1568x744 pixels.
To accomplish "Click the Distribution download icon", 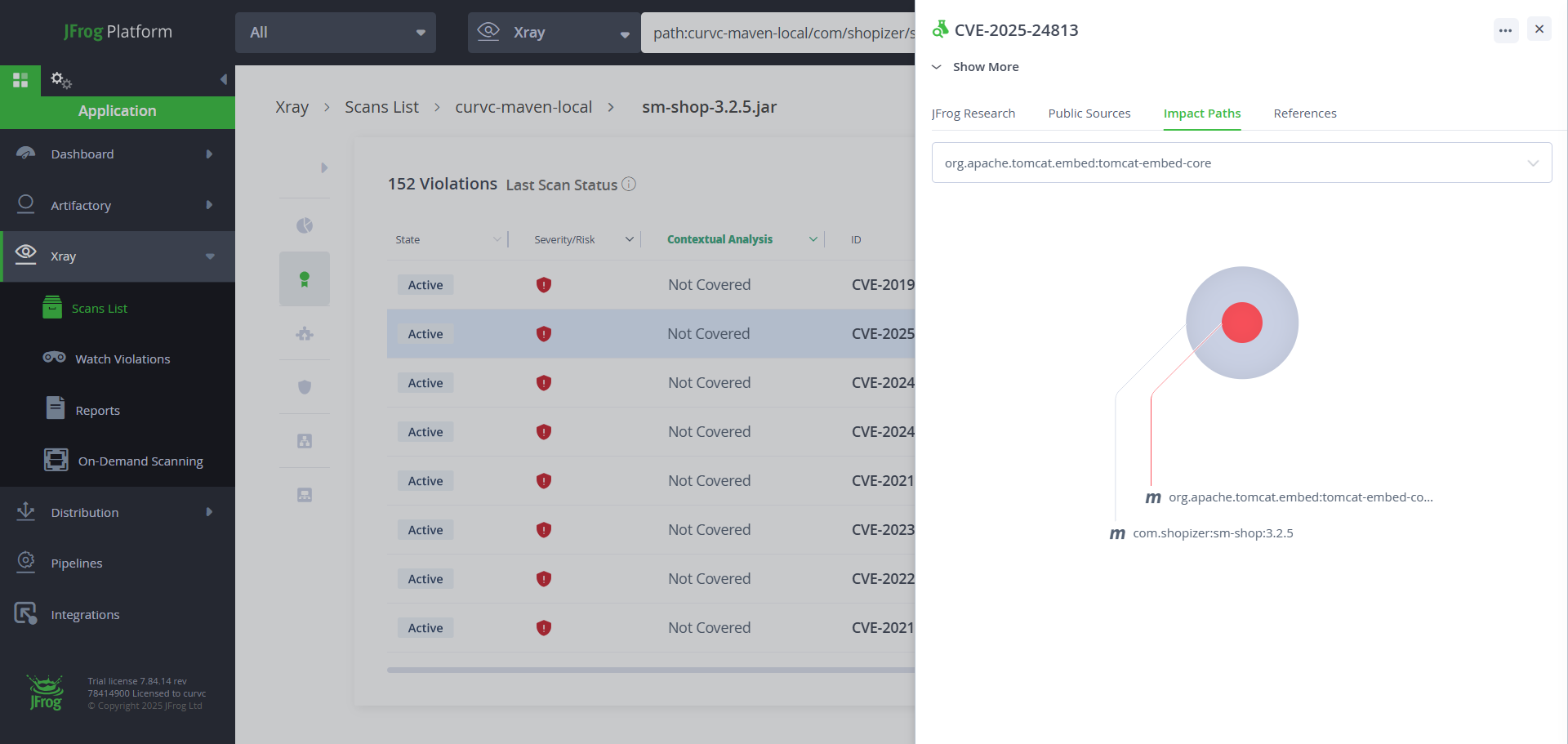I will tap(26, 511).
